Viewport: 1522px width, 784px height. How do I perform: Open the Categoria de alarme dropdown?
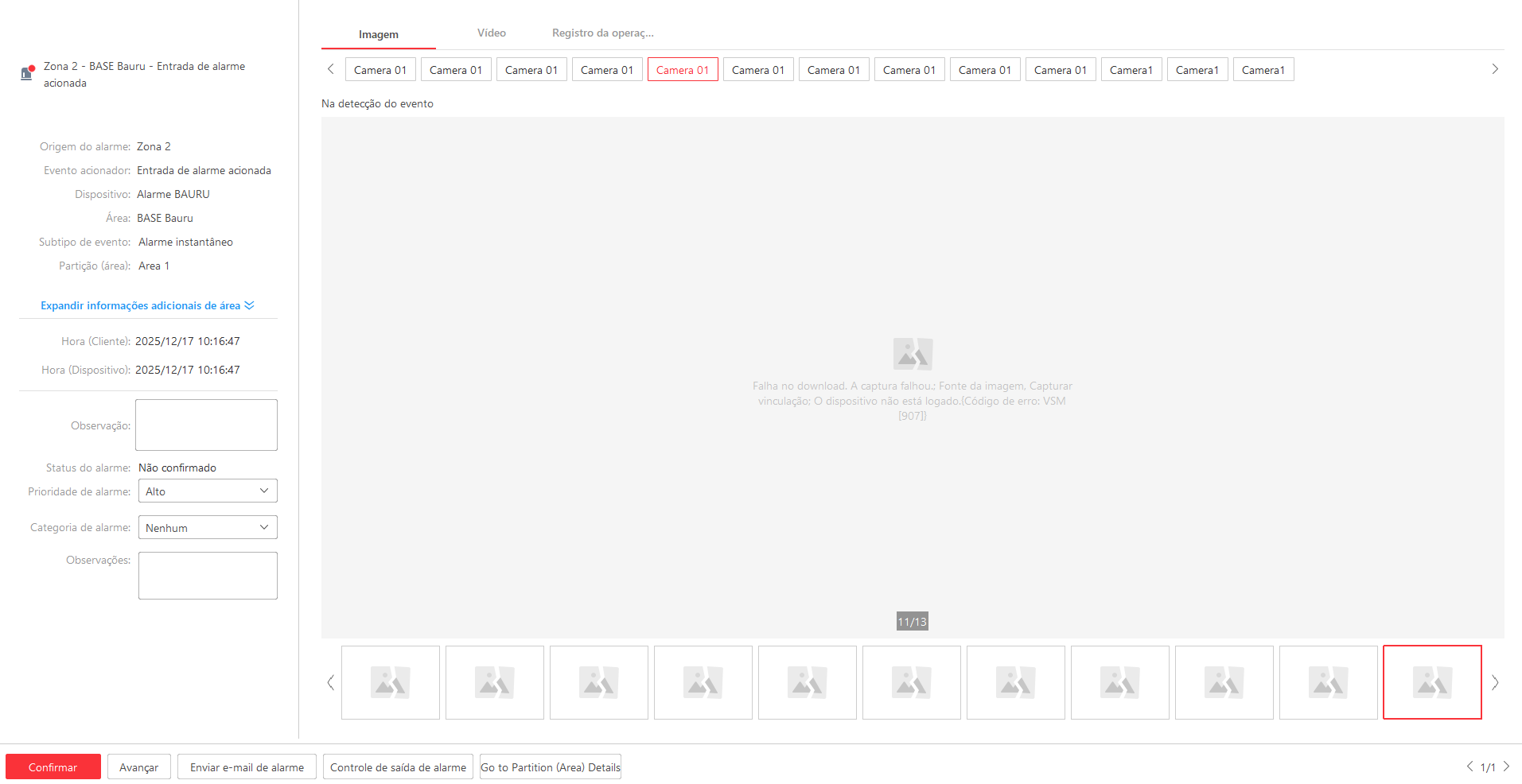[208, 528]
